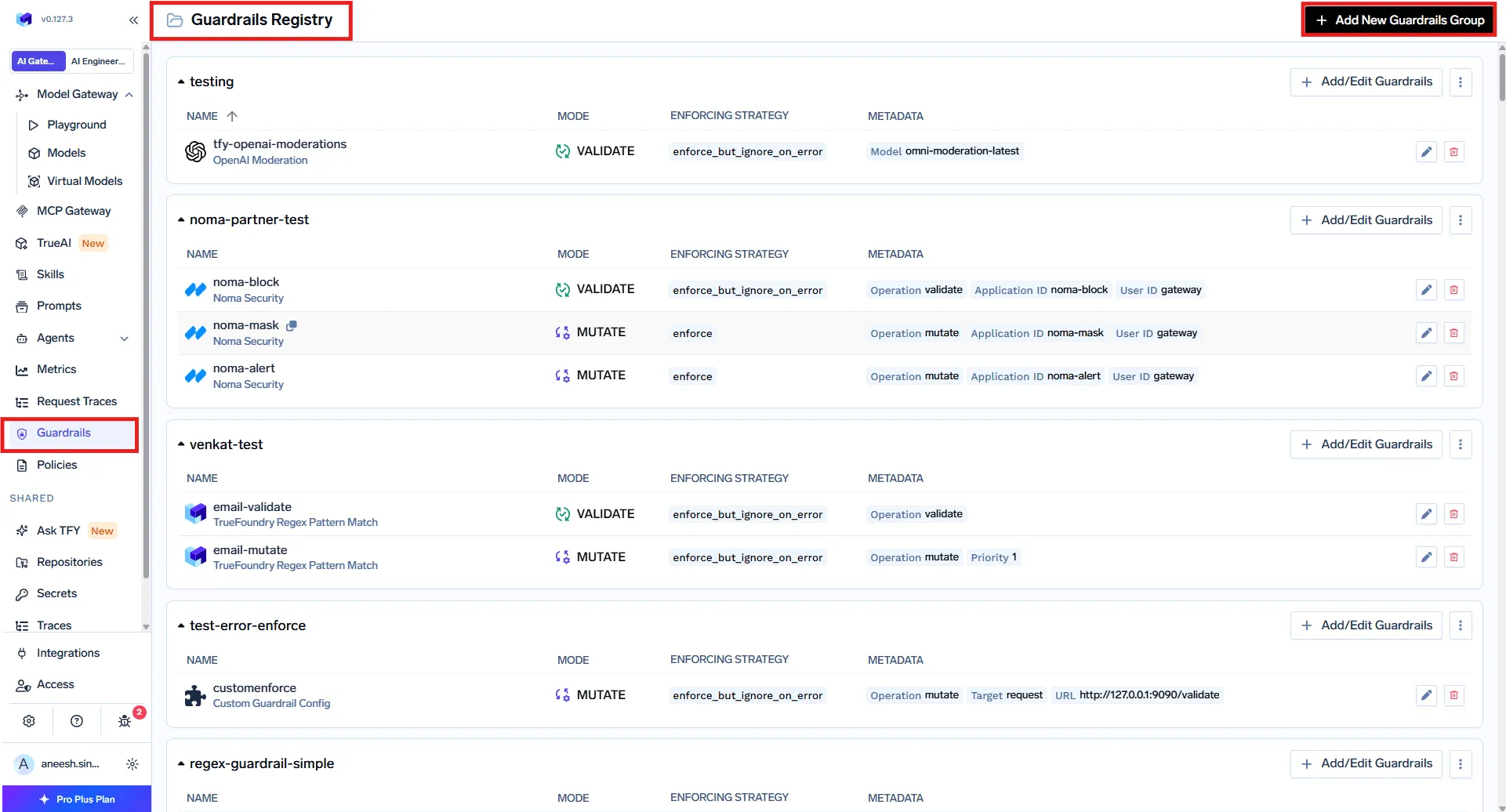The image size is (1506, 812).
Task: Delete the email-validate guardrail
Action: 1453,514
